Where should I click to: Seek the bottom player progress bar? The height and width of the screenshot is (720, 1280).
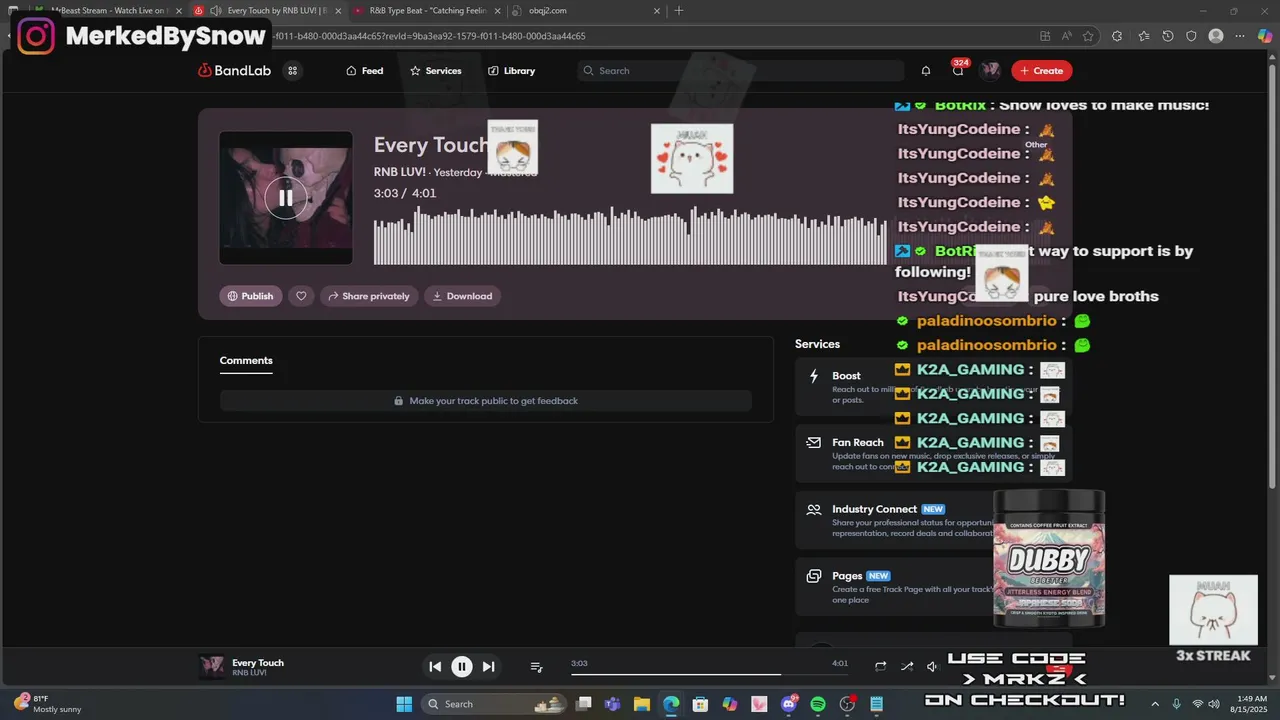pyautogui.click(x=709, y=674)
